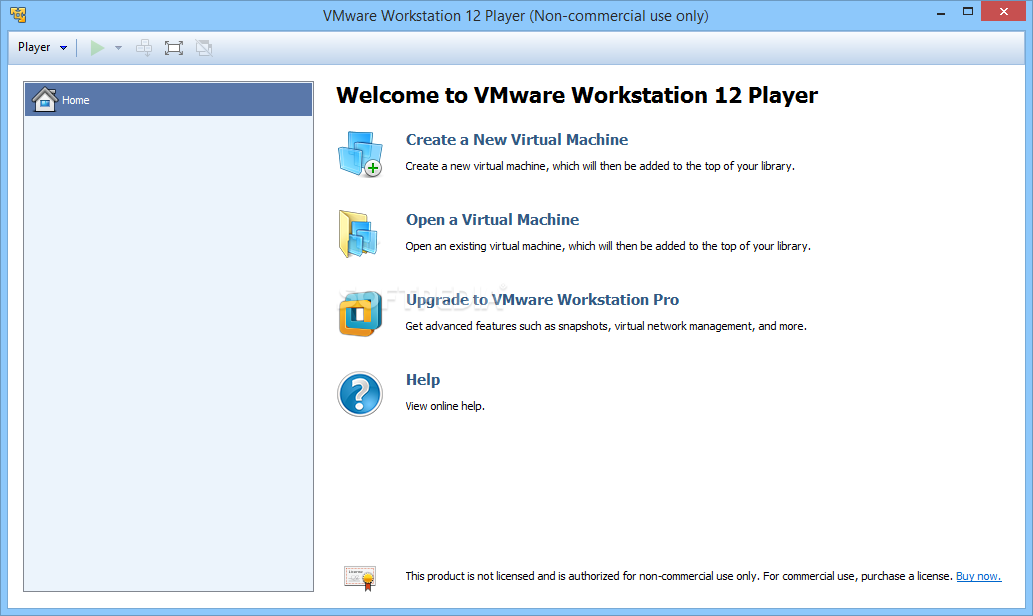Click the blue question mark help icon
The width and height of the screenshot is (1033, 616).
(x=360, y=394)
